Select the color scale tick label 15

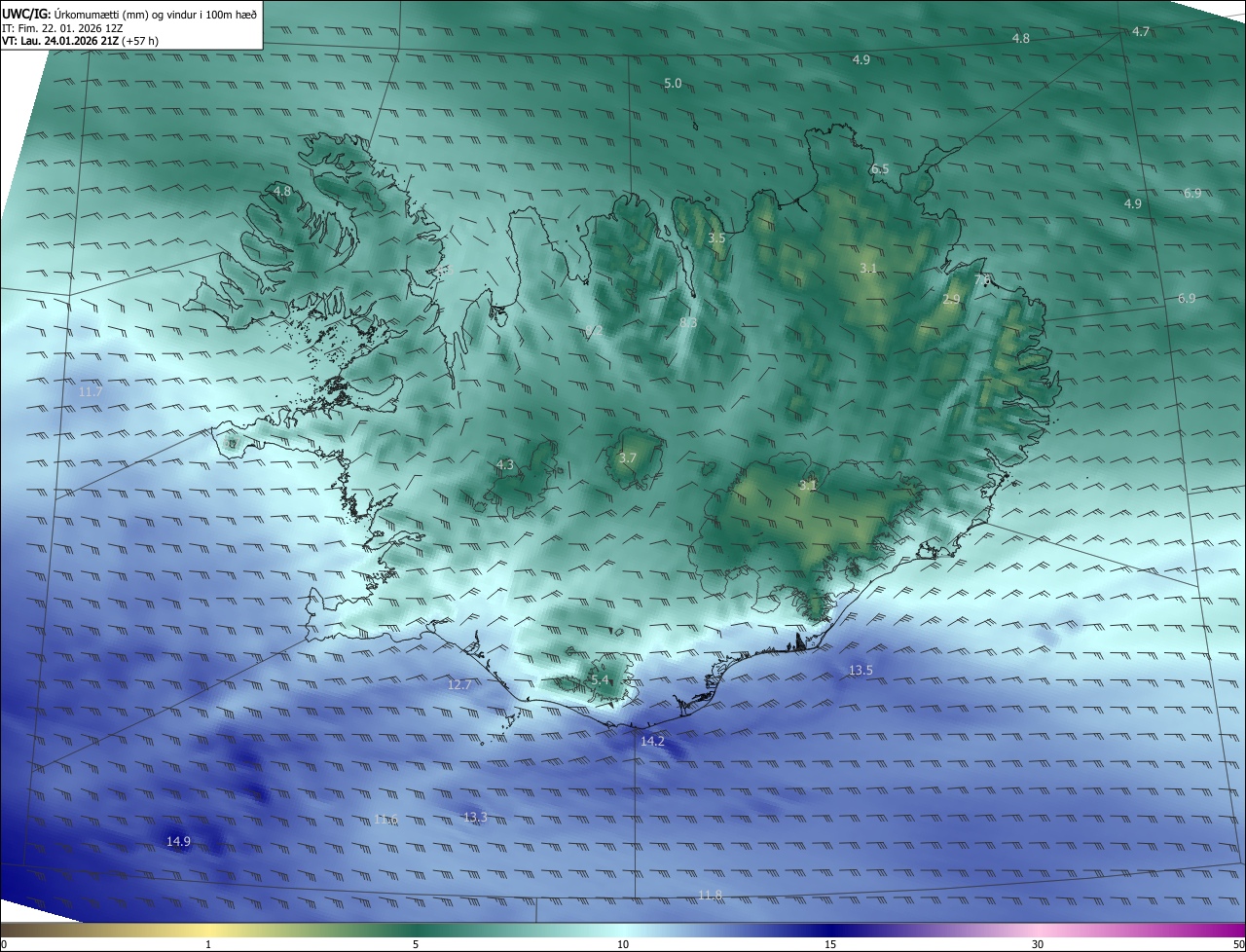[x=830, y=944]
